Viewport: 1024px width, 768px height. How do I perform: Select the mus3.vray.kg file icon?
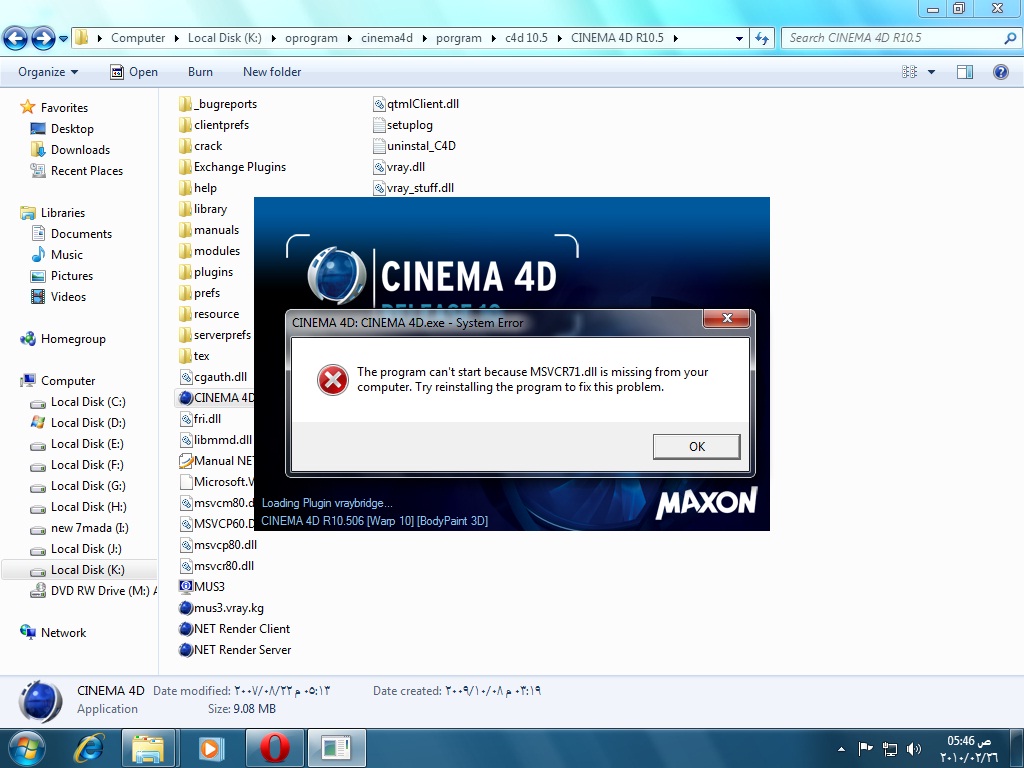[x=185, y=608]
